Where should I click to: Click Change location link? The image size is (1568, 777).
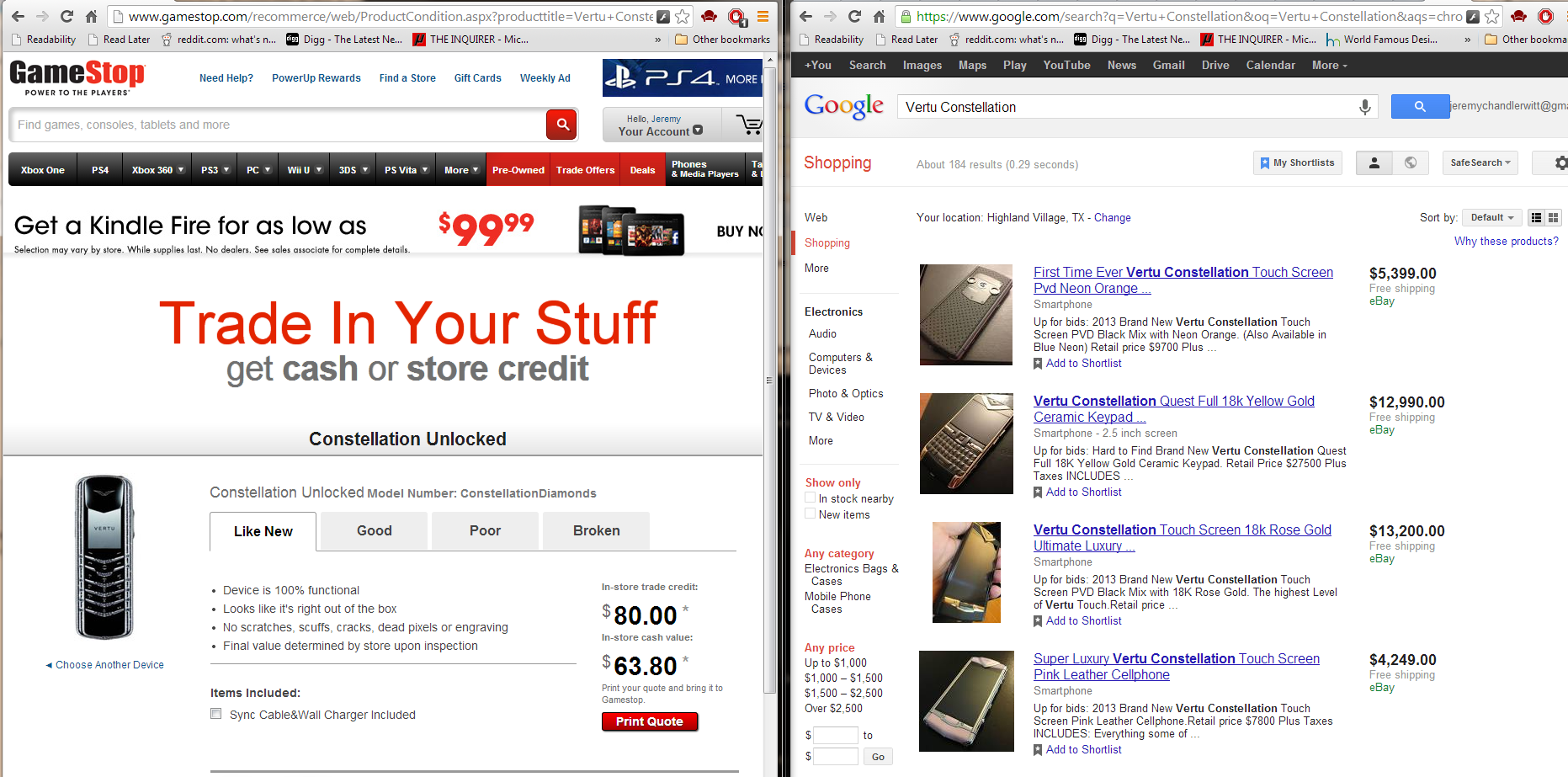click(x=1112, y=217)
